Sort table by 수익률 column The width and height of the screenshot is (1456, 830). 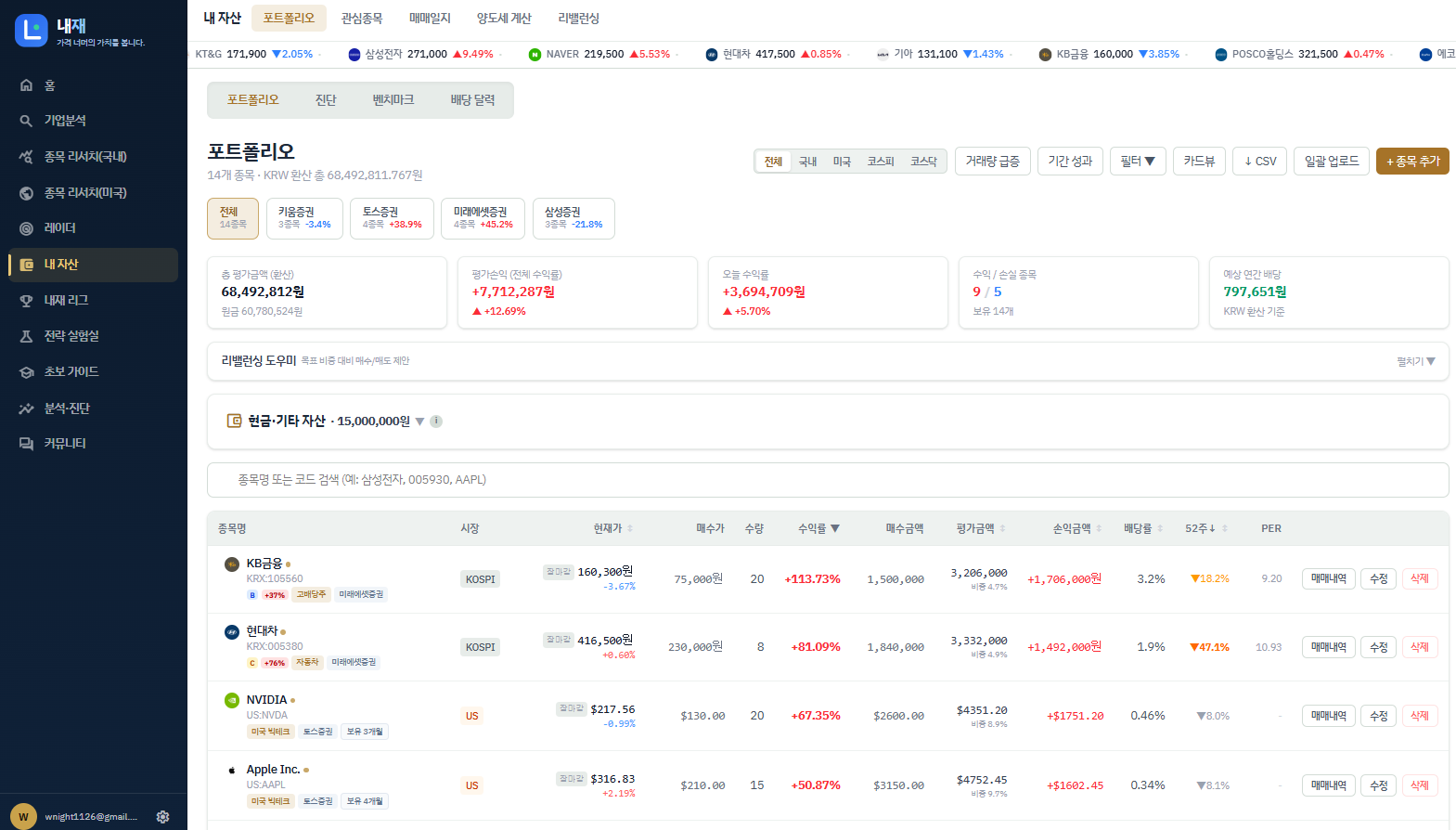[x=818, y=528]
